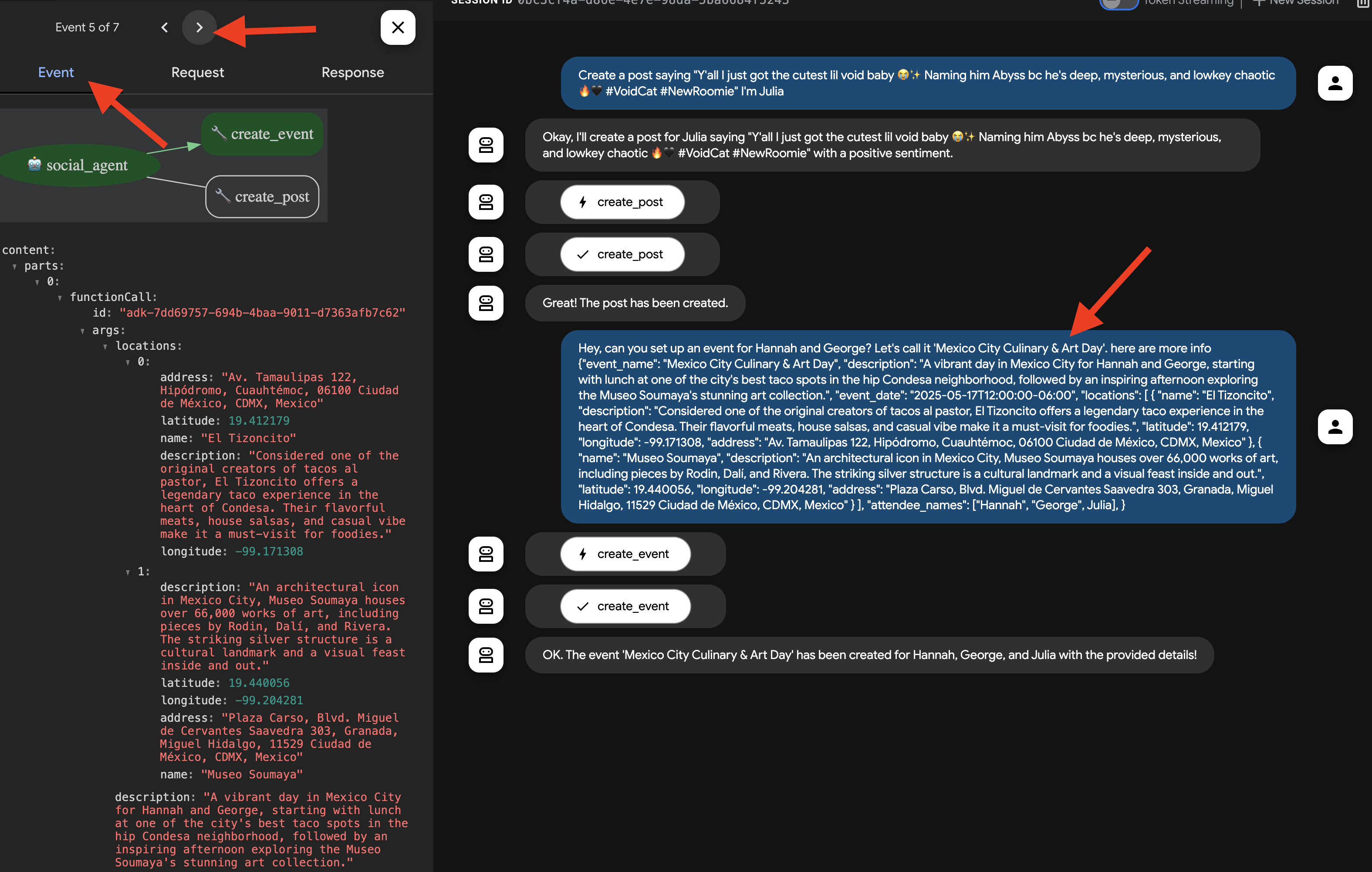The width and height of the screenshot is (1372, 872).
Task: Click the completed create_event checkmark chip
Action: (625, 606)
